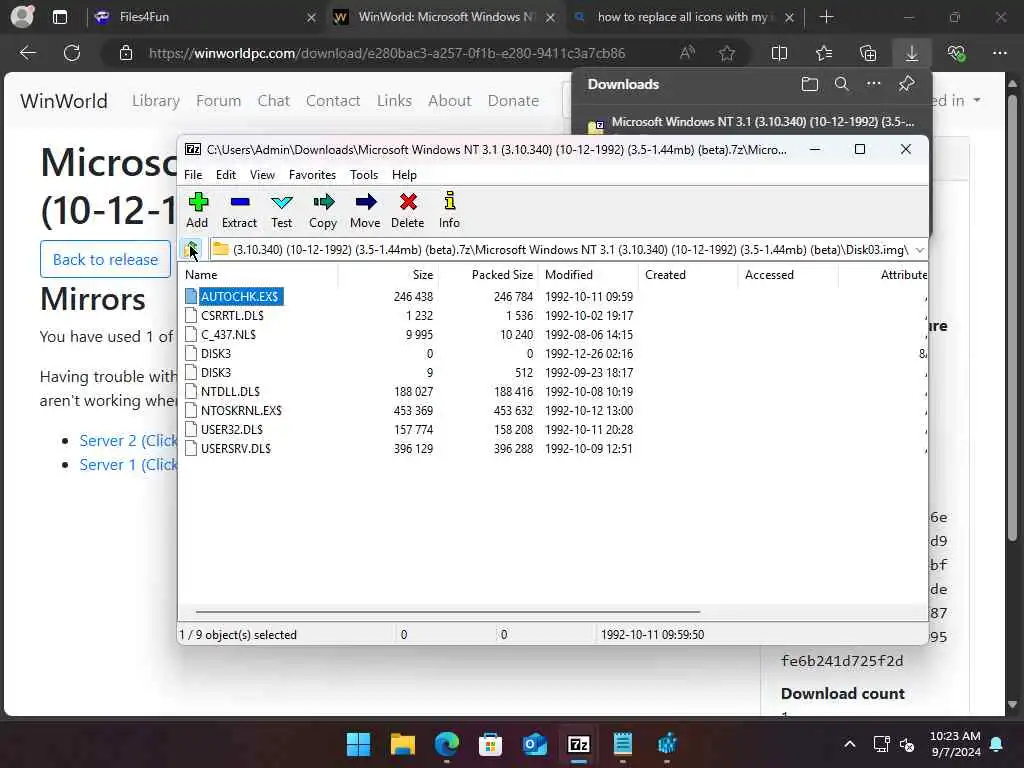Show hidden system tray icons chevron

[850, 744]
